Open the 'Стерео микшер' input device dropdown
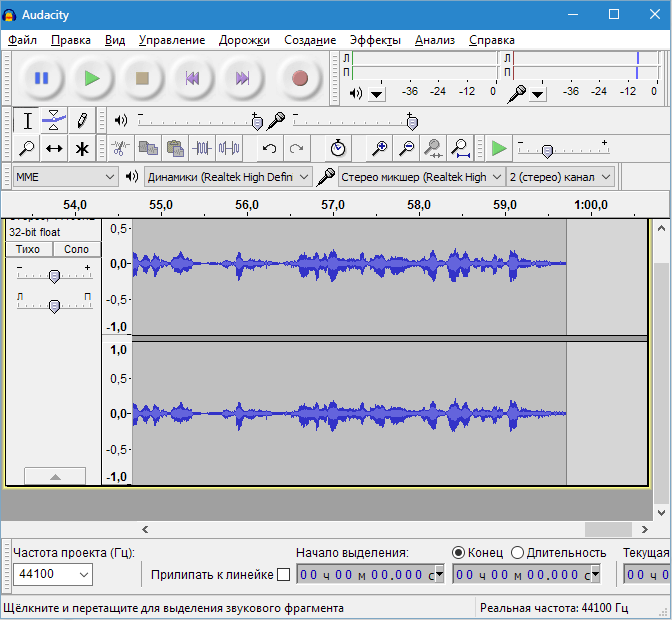 point(421,177)
